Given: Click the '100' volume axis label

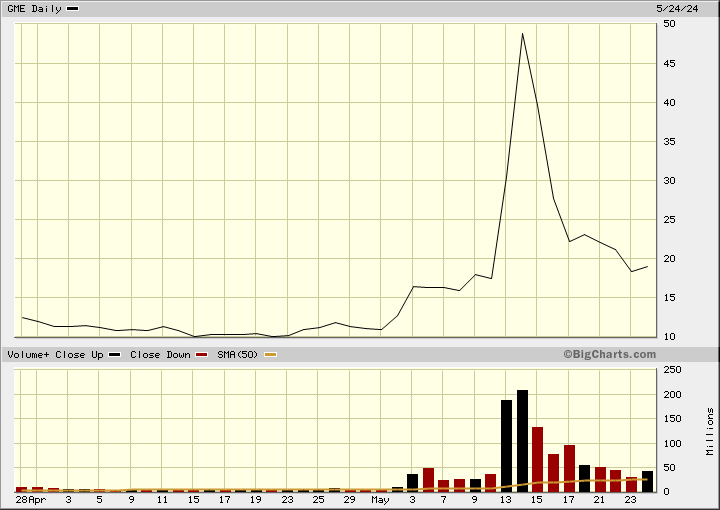Looking at the screenshot, I should pyautogui.click(x=672, y=443).
